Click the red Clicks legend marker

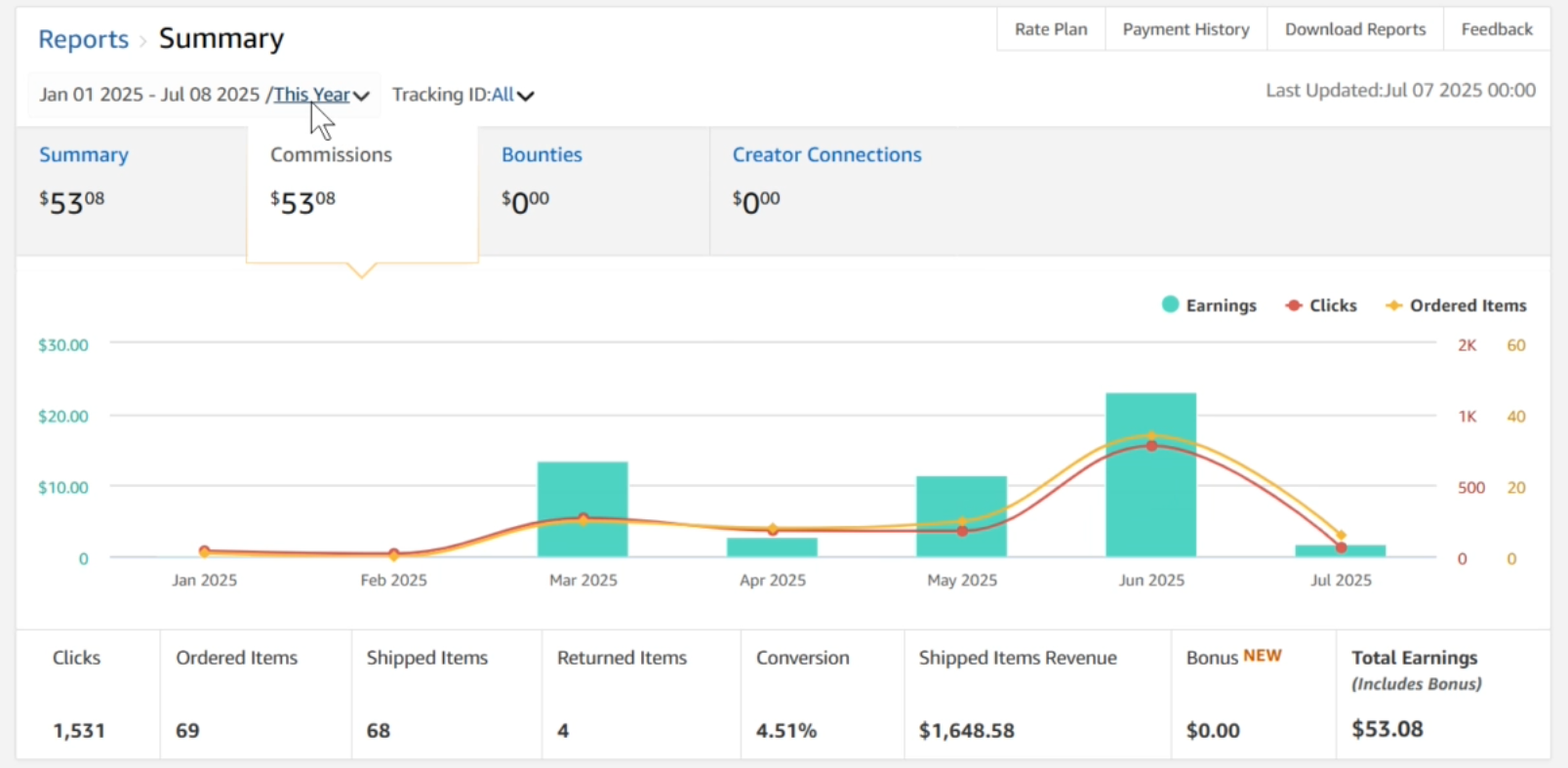pyautogui.click(x=1294, y=305)
